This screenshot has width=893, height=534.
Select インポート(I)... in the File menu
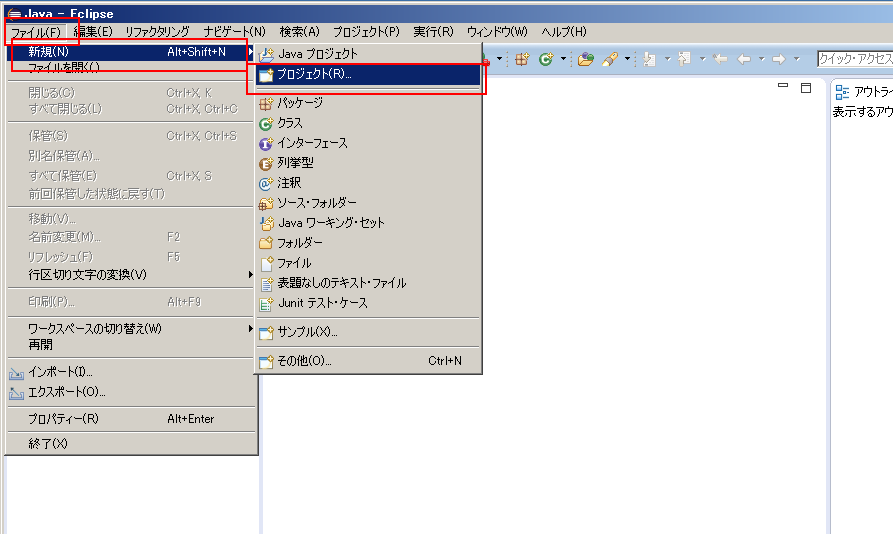(x=131, y=372)
